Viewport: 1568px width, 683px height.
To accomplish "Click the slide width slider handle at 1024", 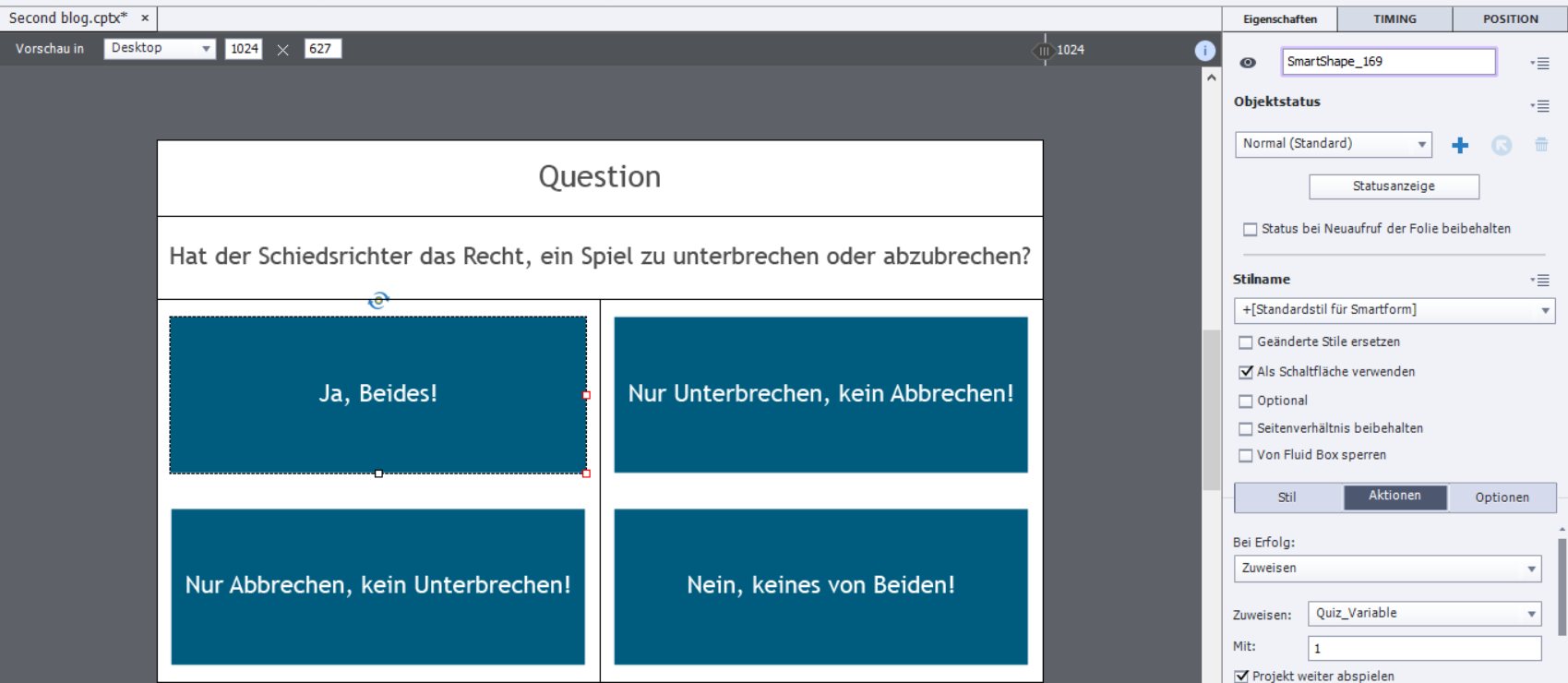I will tap(1044, 51).
